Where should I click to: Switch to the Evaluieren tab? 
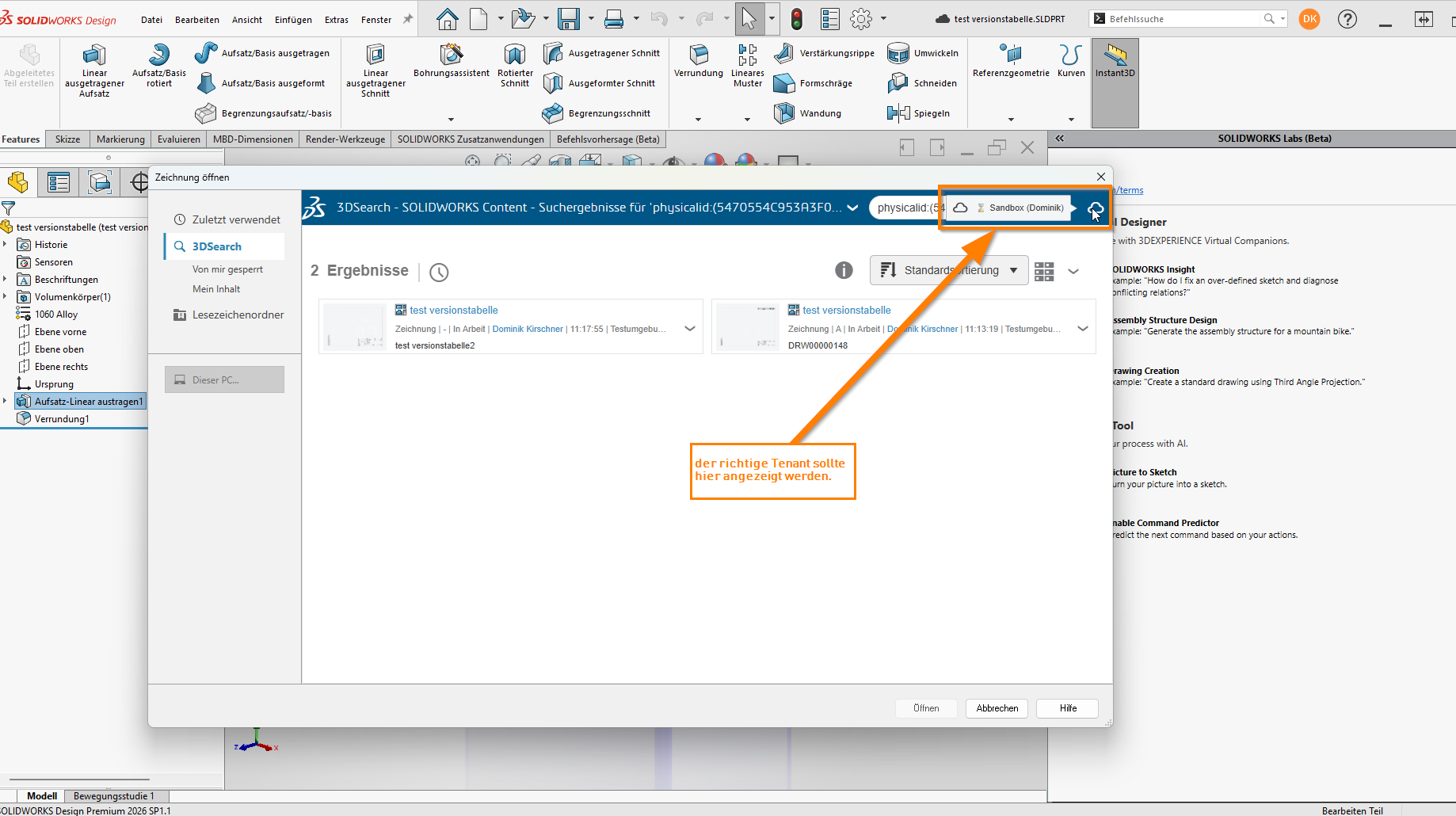179,139
